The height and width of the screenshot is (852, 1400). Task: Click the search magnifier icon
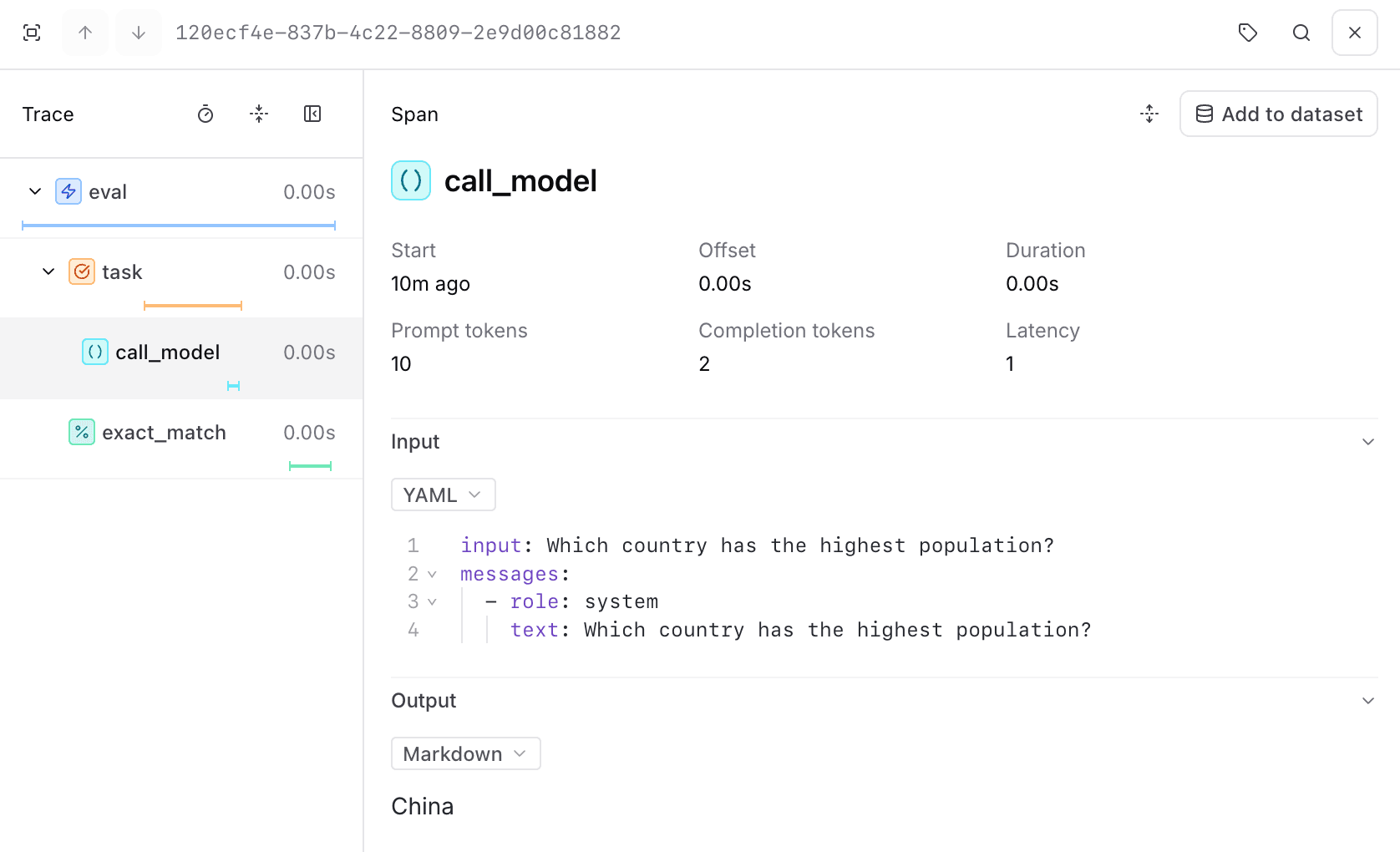pos(1301,33)
